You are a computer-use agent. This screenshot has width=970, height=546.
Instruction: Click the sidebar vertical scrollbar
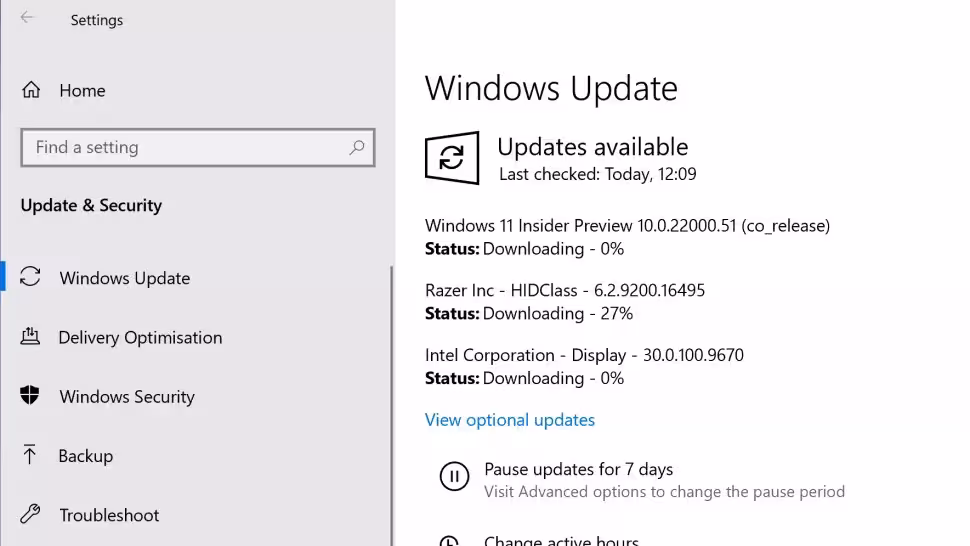coord(392,406)
